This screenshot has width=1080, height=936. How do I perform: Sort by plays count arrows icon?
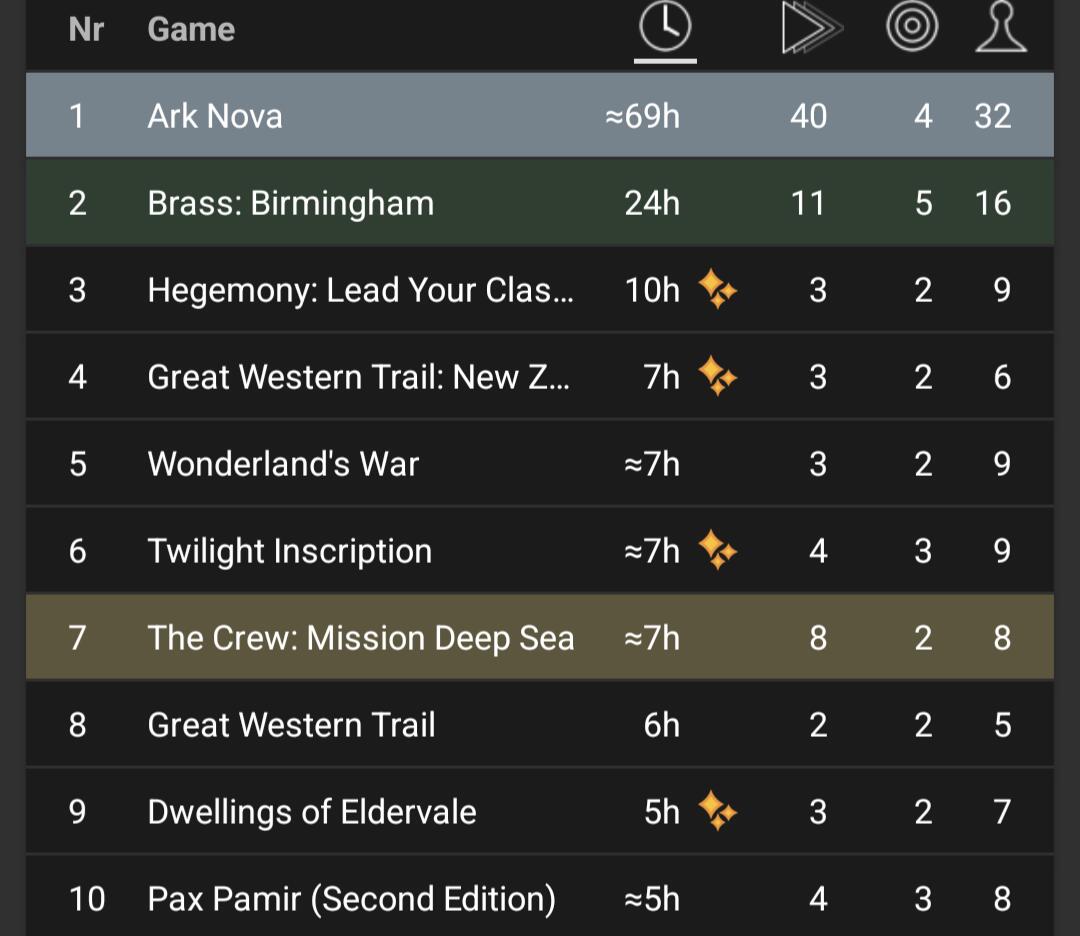click(x=812, y=28)
